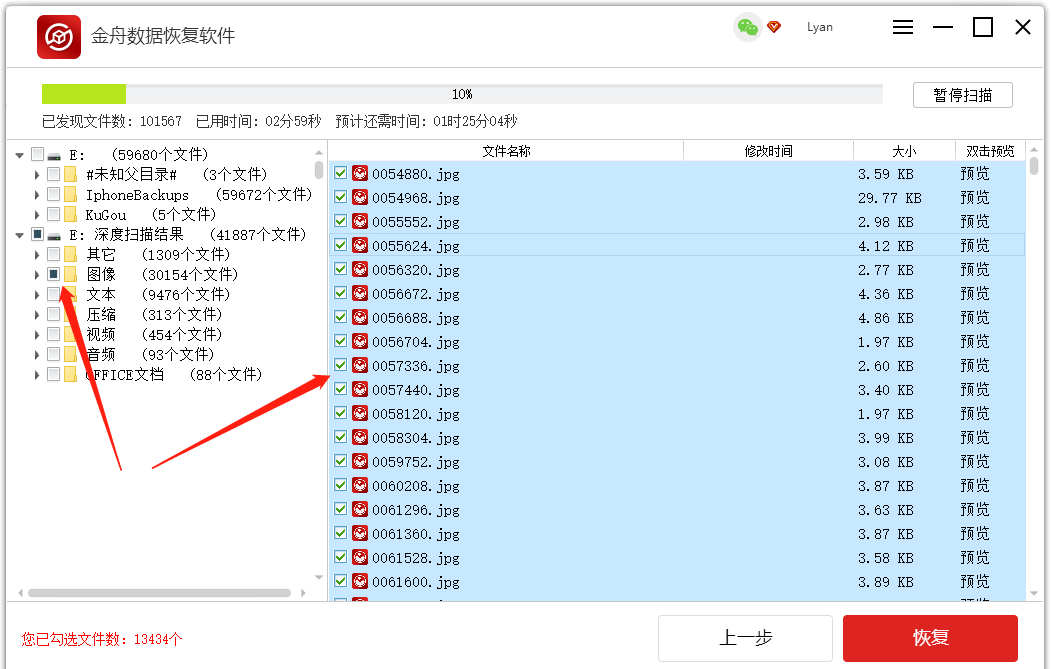Click the file icon of 0054968.jpg

pyautogui.click(x=361, y=198)
